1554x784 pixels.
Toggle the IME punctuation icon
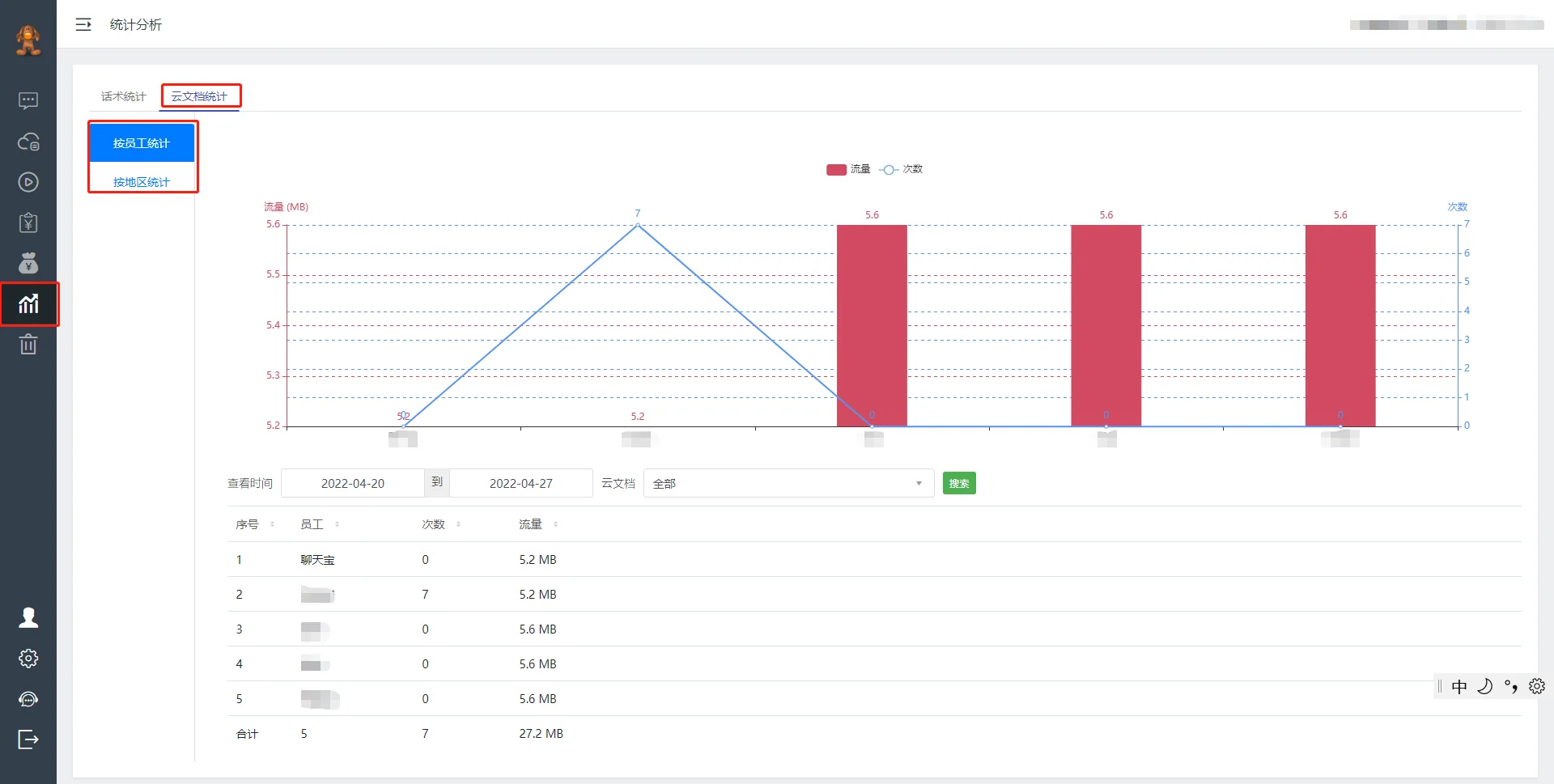coord(1510,686)
